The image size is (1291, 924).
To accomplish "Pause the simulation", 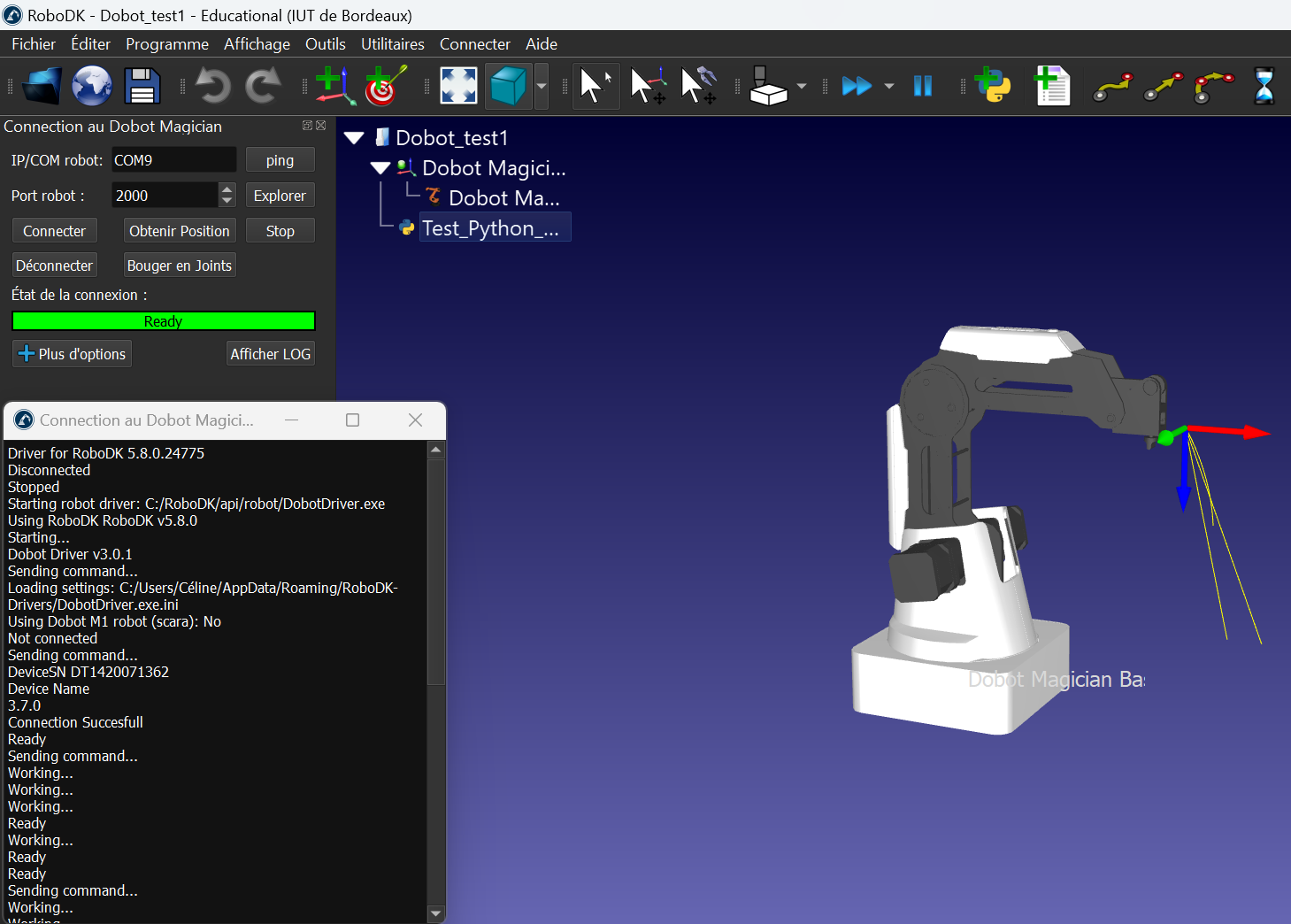I will click(x=923, y=87).
